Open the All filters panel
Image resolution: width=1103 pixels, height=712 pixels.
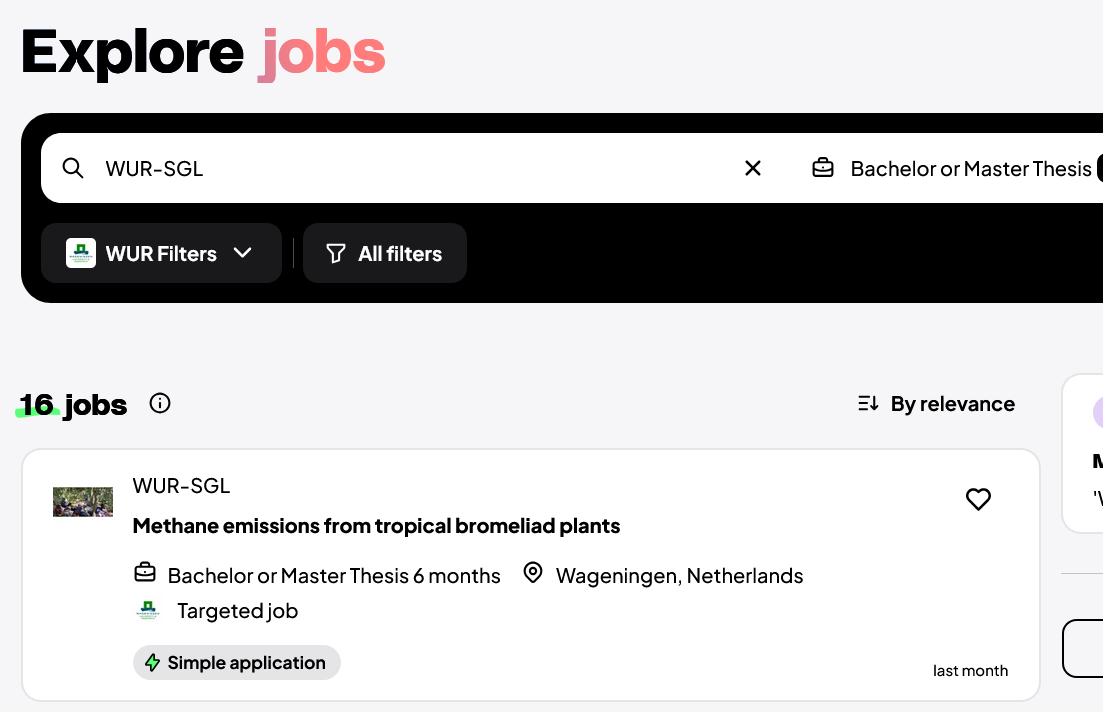pyautogui.click(x=385, y=254)
